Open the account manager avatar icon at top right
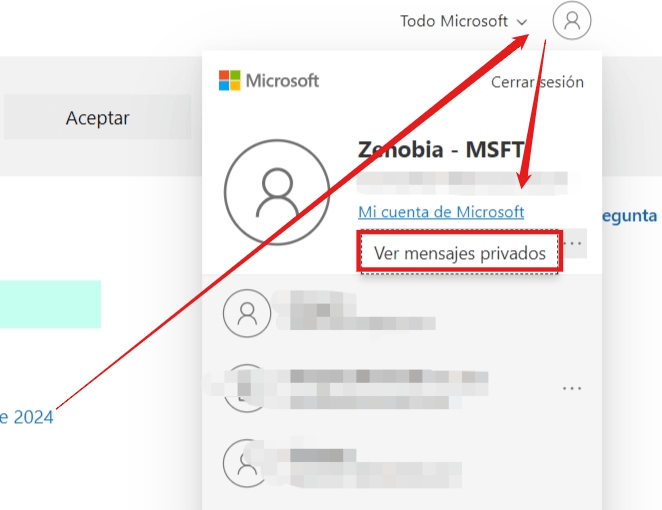Image resolution: width=662 pixels, height=510 pixels. 572,21
